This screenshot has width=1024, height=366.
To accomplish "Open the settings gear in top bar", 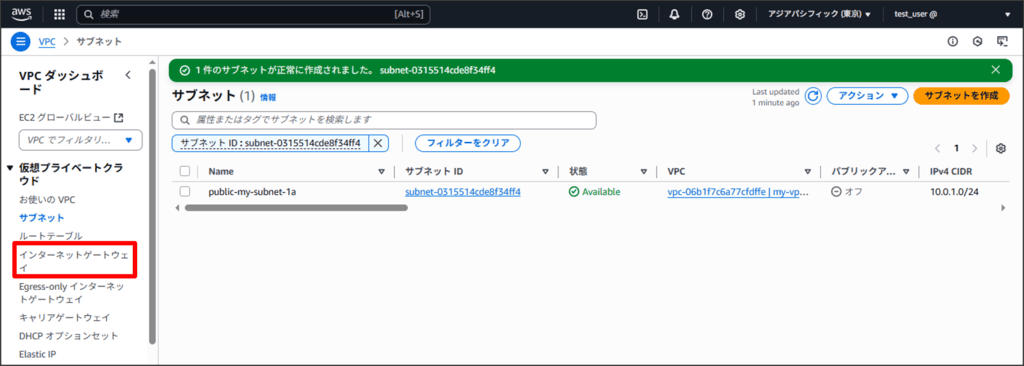I will [739, 14].
